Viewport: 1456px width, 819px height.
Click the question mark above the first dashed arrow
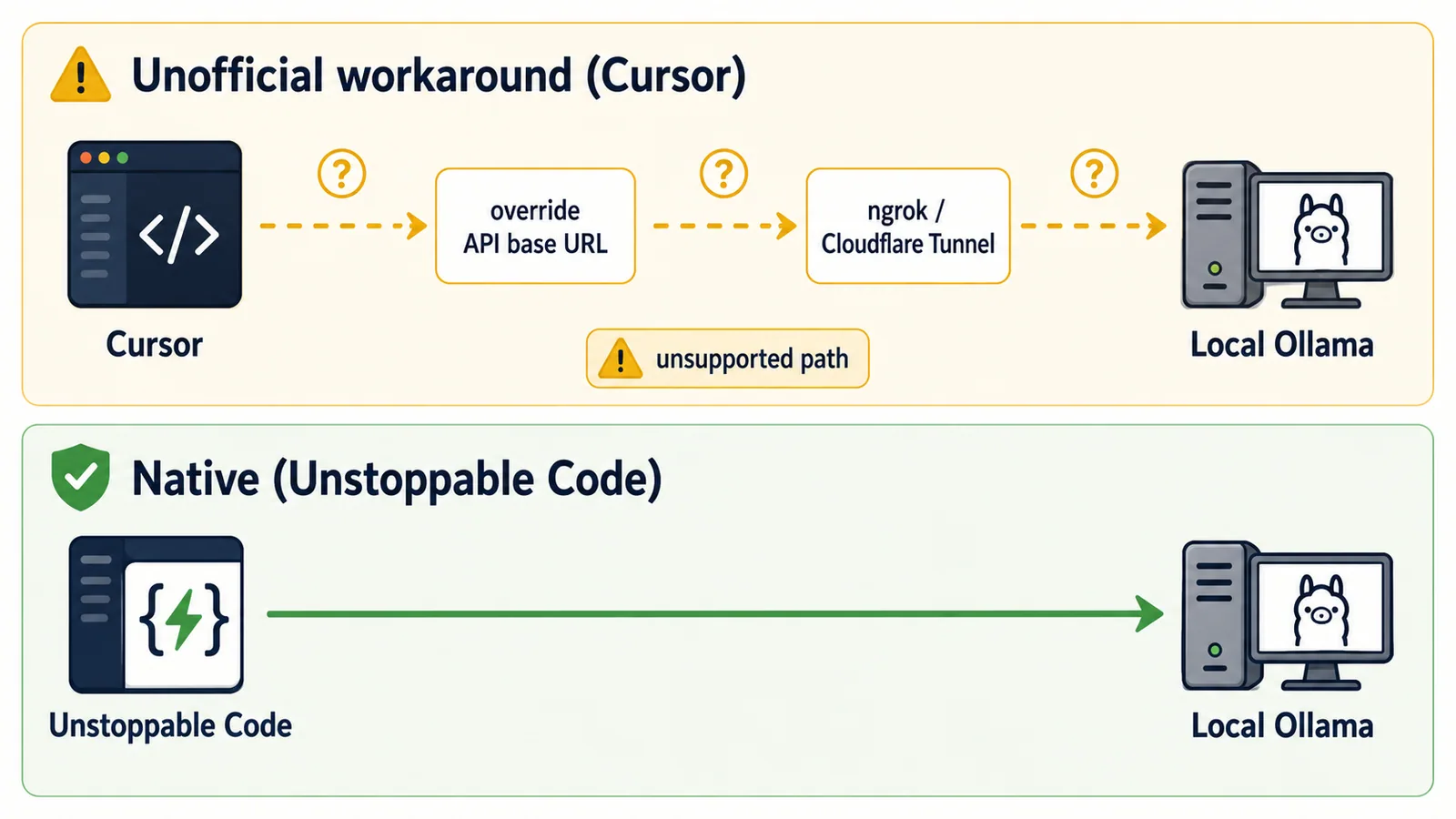pos(341,173)
